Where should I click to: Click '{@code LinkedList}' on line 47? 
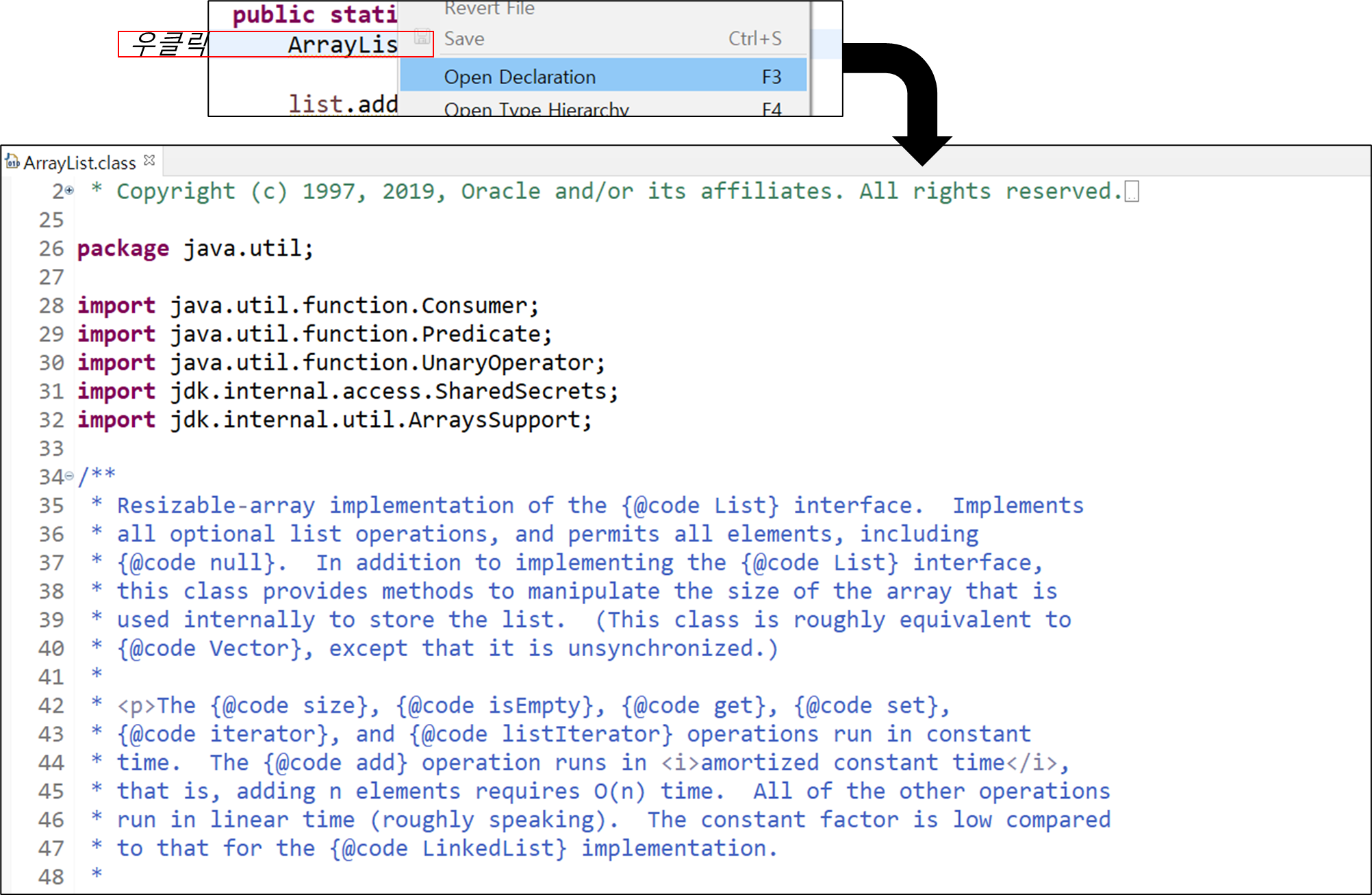(x=448, y=848)
